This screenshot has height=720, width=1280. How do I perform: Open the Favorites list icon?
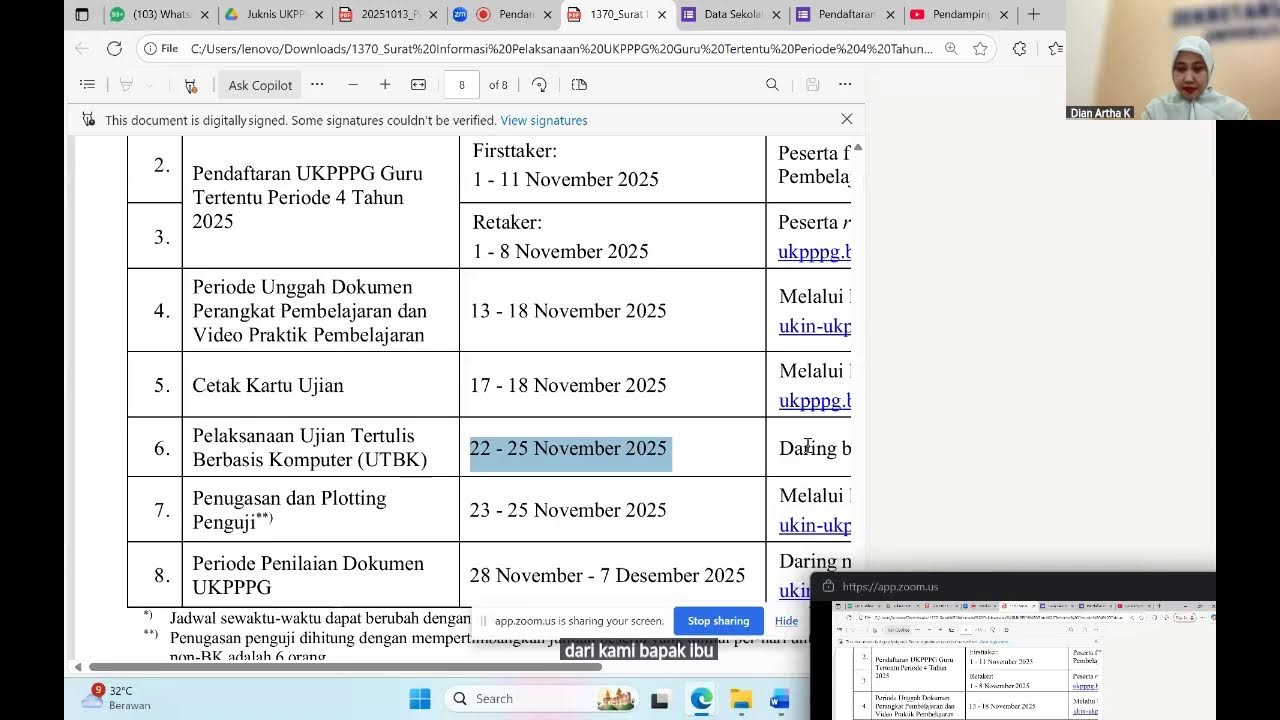(x=1055, y=48)
